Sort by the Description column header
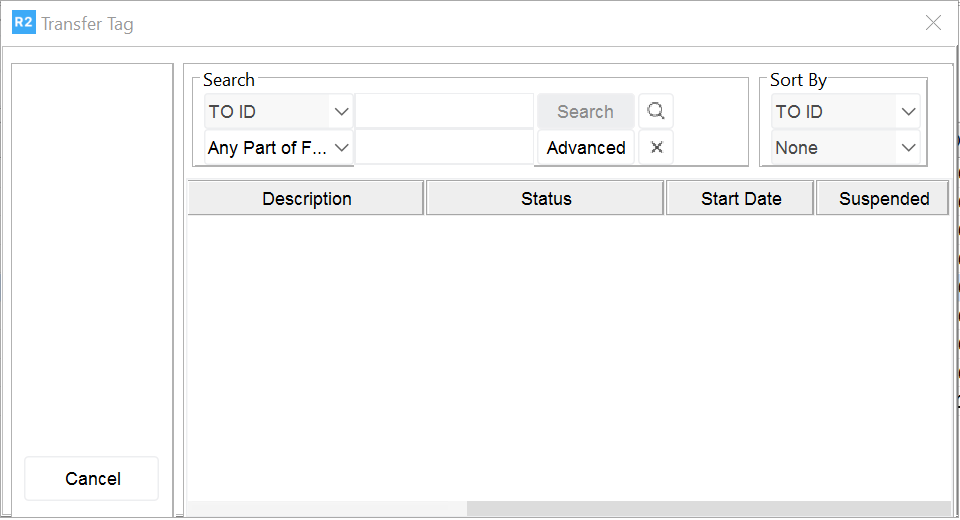This screenshot has height=520, width=960. tap(306, 198)
